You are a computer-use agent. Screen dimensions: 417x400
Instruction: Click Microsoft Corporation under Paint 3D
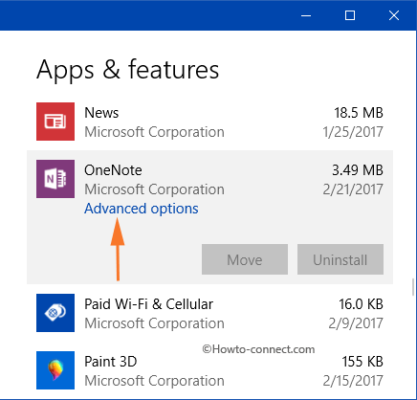154,381
